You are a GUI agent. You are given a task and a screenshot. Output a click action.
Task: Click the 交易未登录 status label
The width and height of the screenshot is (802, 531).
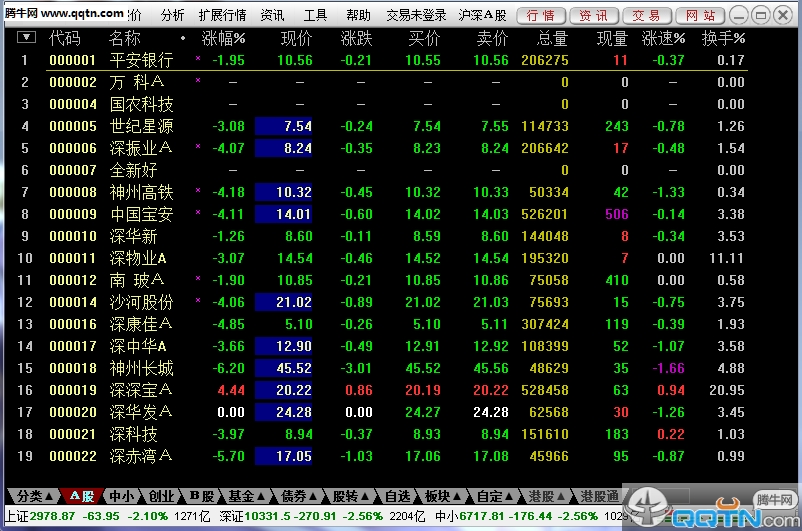click(x=416, y=15)
